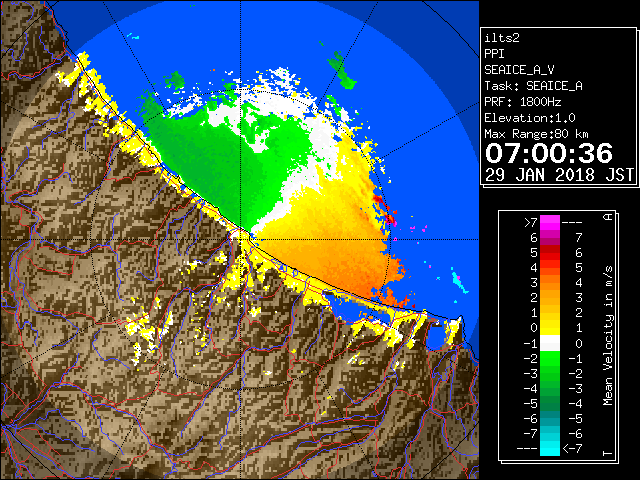Click the 'T' letter at the legend bottom
This screenshot has height=480, width=640.
click(x=608, y=453)
